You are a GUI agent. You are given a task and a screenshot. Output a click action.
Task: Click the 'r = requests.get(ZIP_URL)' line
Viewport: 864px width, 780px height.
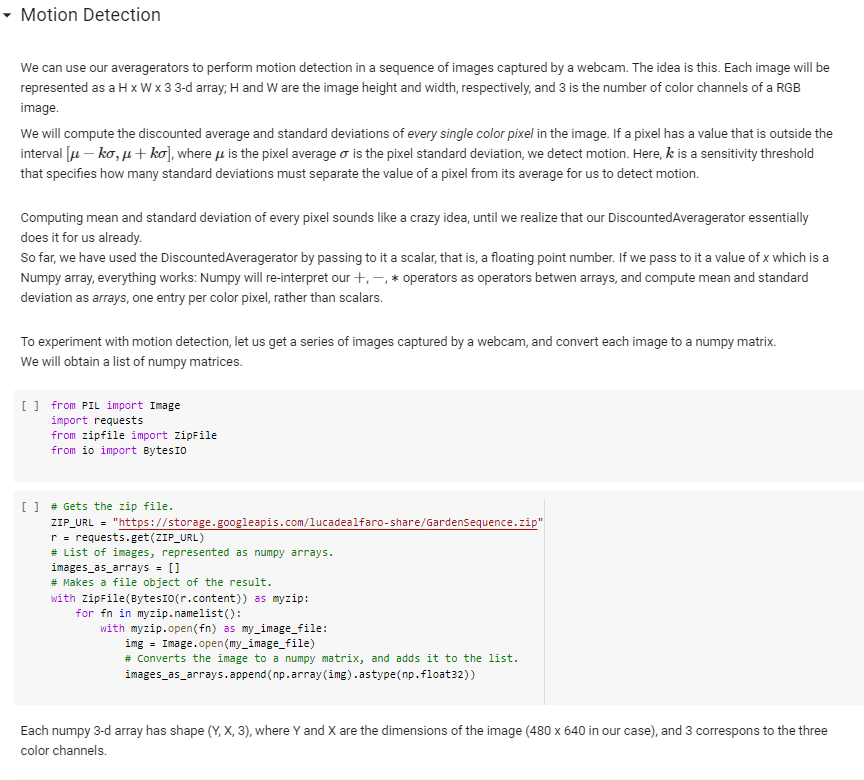tap(127, 537)
